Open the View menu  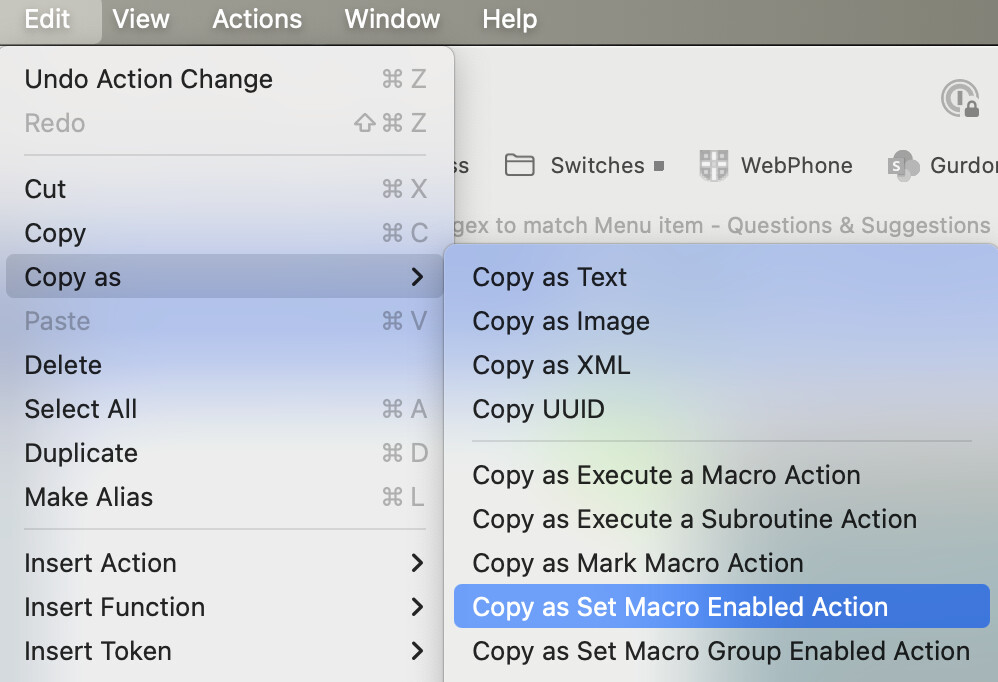pyautogui.click(x=140, y=19)
